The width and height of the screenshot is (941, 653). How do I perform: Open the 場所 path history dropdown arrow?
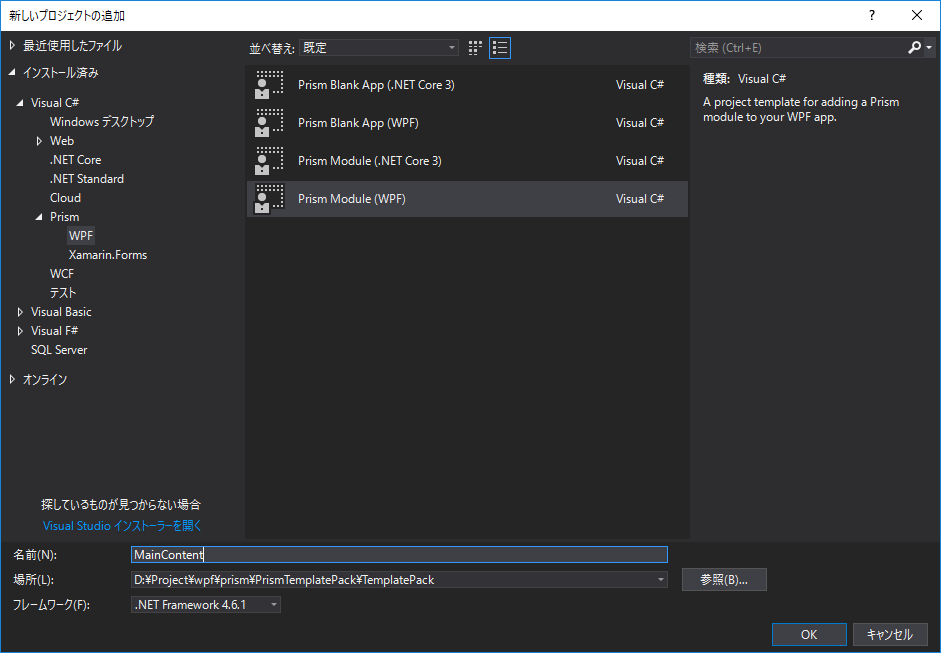click(x=660, y=579)
